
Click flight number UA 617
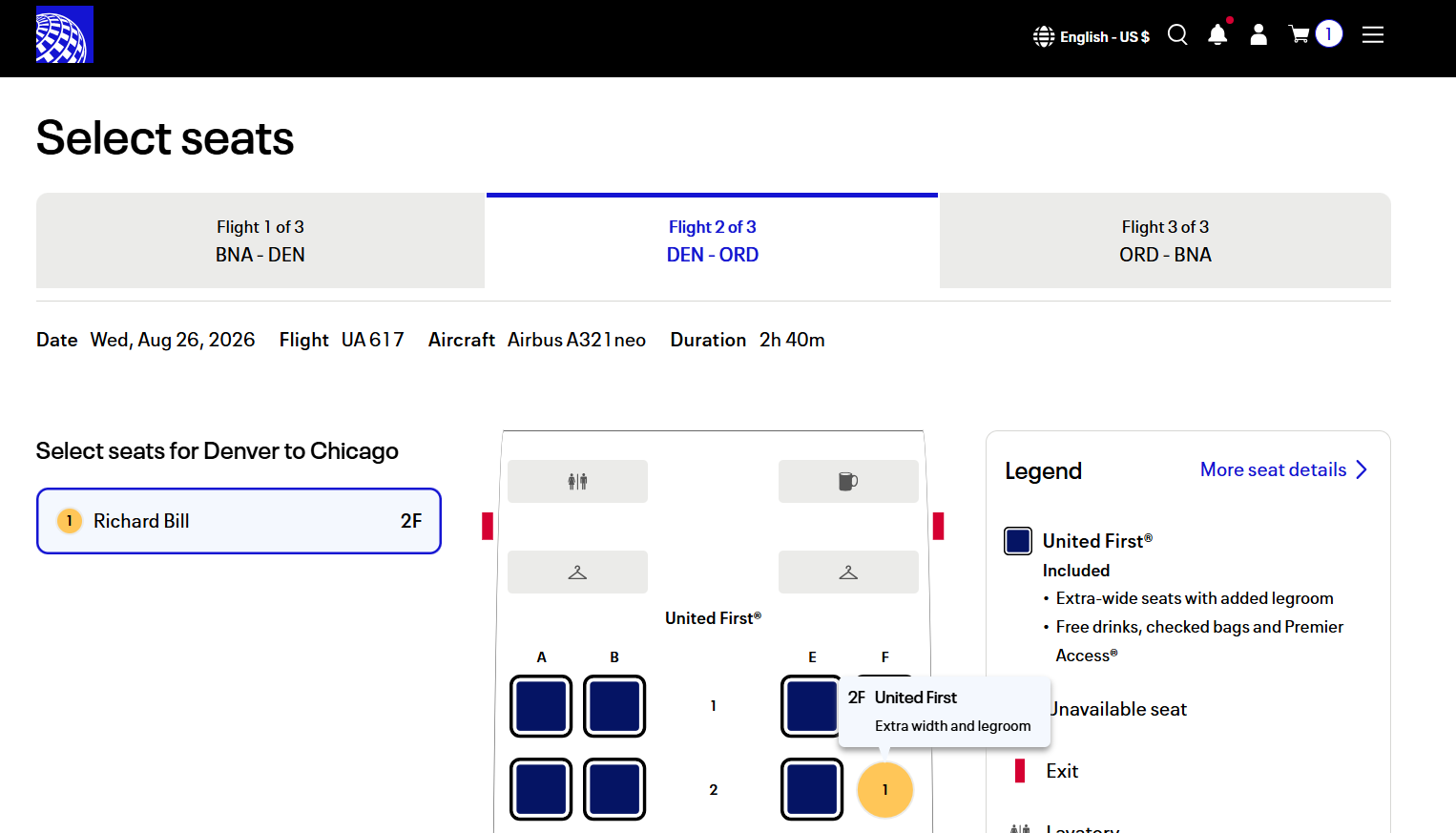pos(373,340)
